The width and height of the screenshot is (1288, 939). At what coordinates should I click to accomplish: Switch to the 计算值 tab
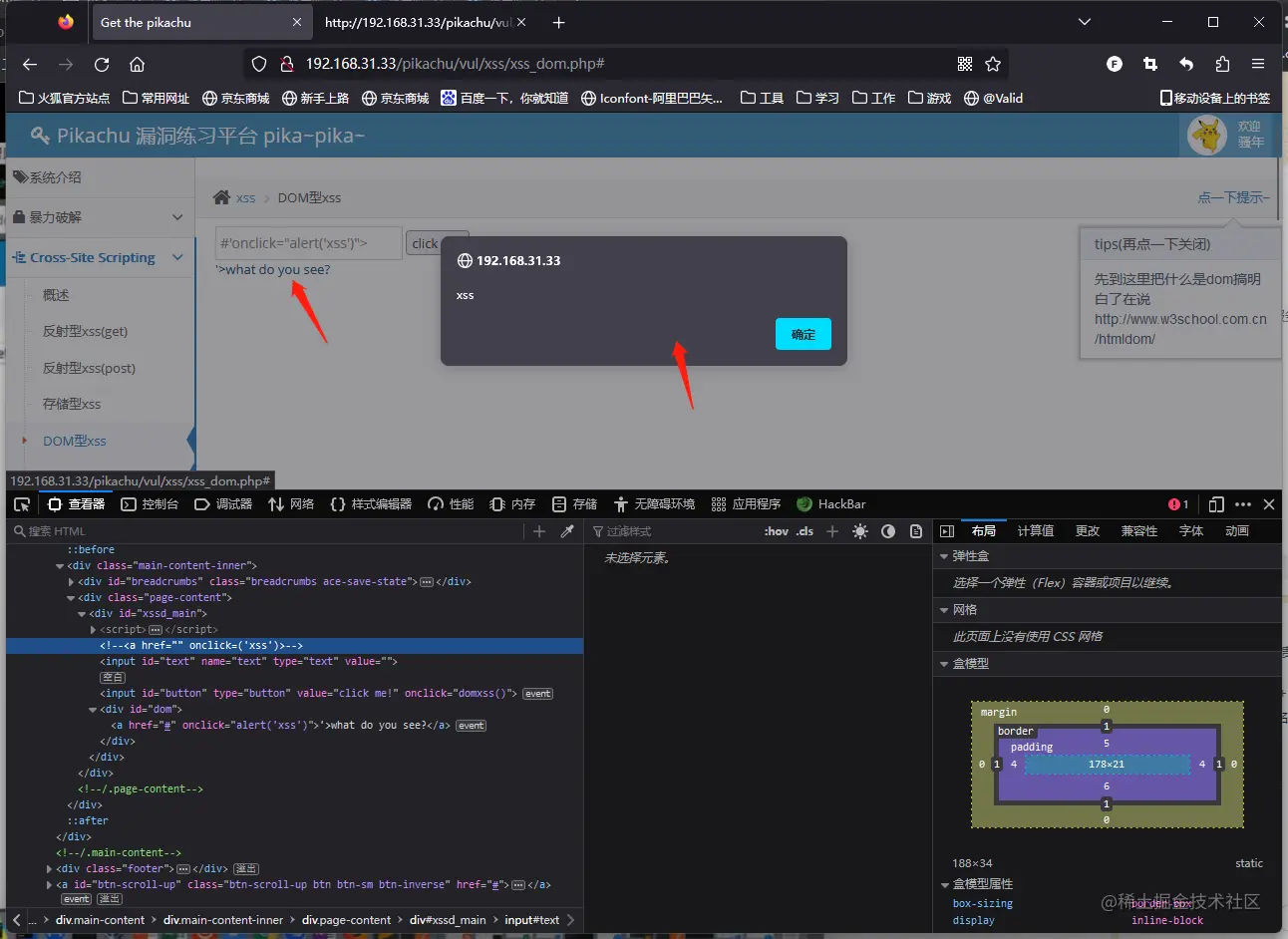point(1036,531)
